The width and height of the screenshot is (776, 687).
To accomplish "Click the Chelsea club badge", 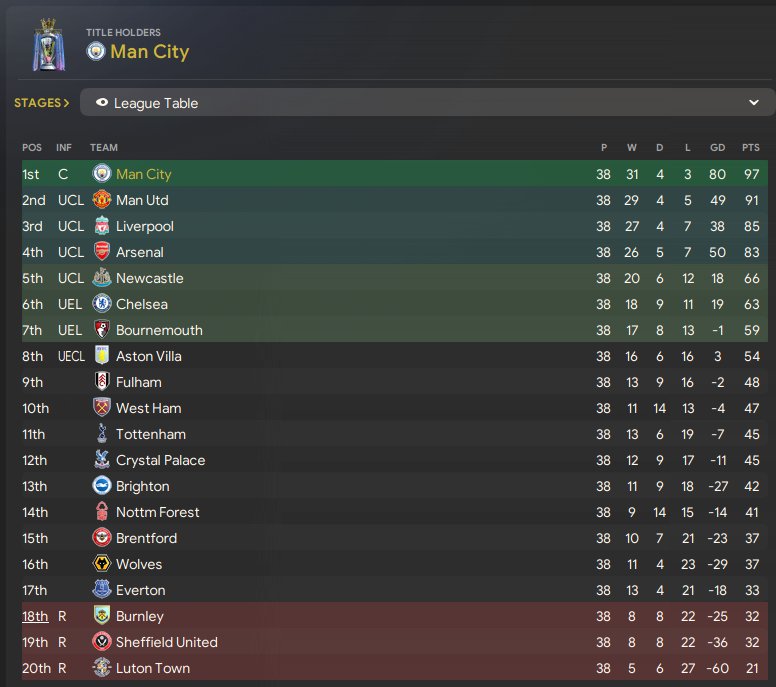I will (102, 304).
